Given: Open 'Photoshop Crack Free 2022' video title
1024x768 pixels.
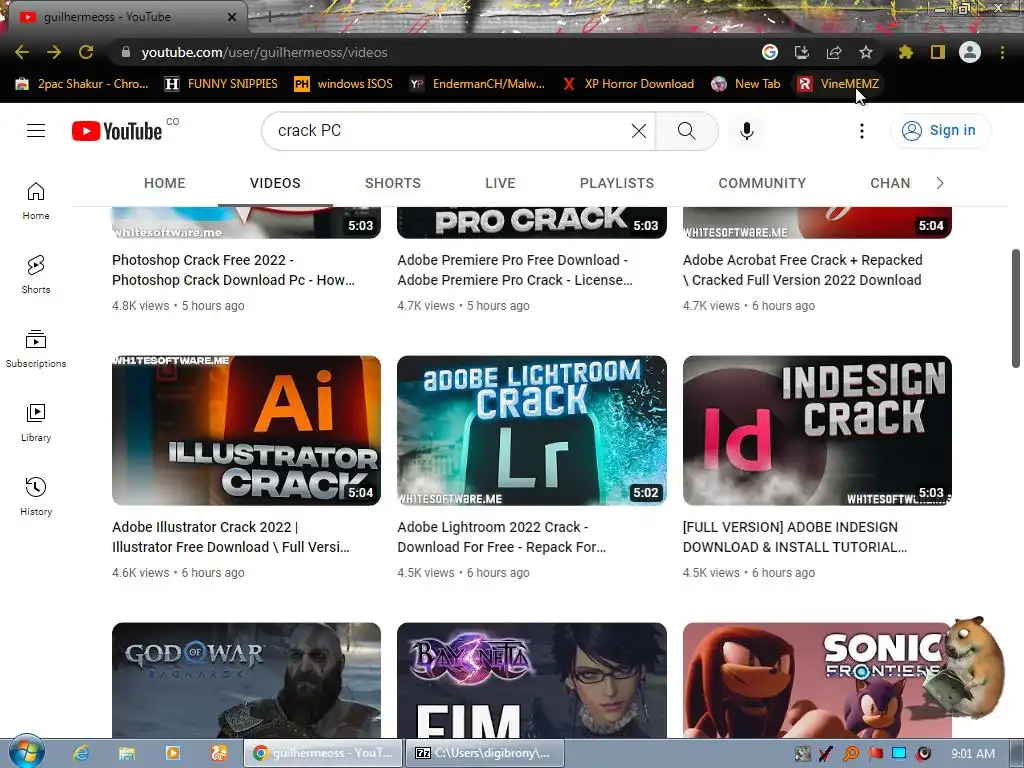Looking at the screenshot, I should point(234,270).
